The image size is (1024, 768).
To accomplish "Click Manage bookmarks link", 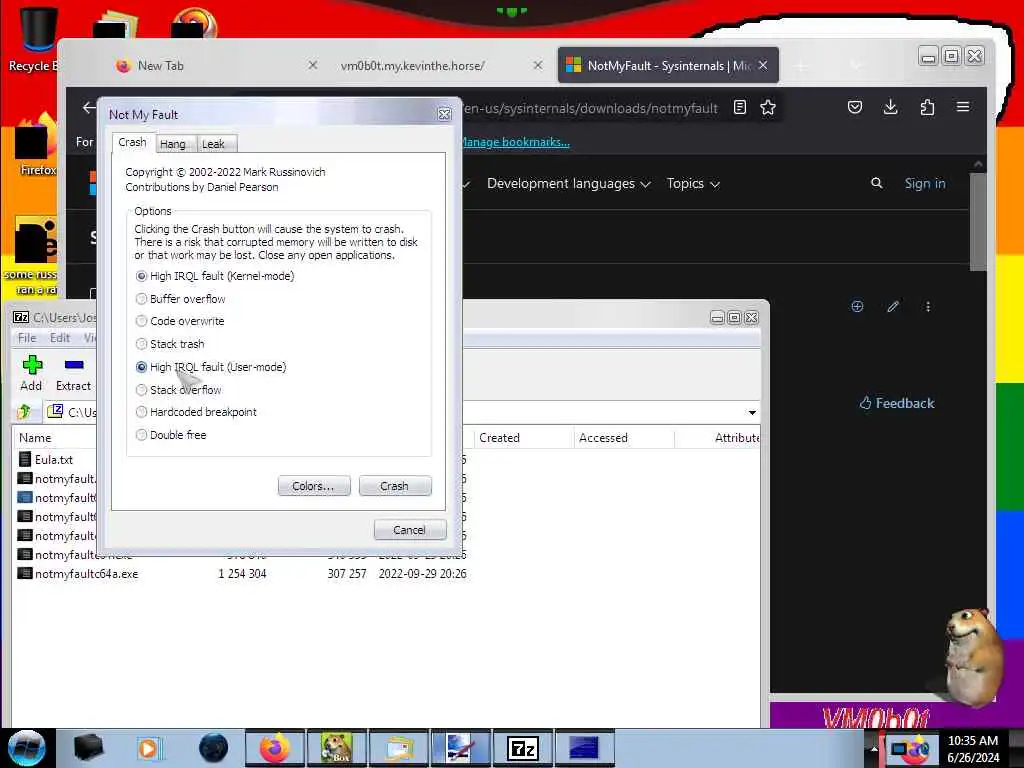I will point(515,142).
